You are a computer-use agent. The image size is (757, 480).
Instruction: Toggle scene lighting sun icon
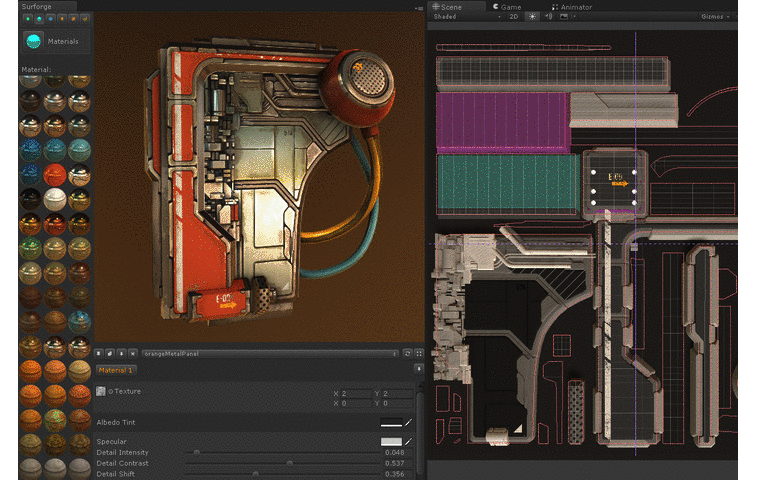[532, 17]
